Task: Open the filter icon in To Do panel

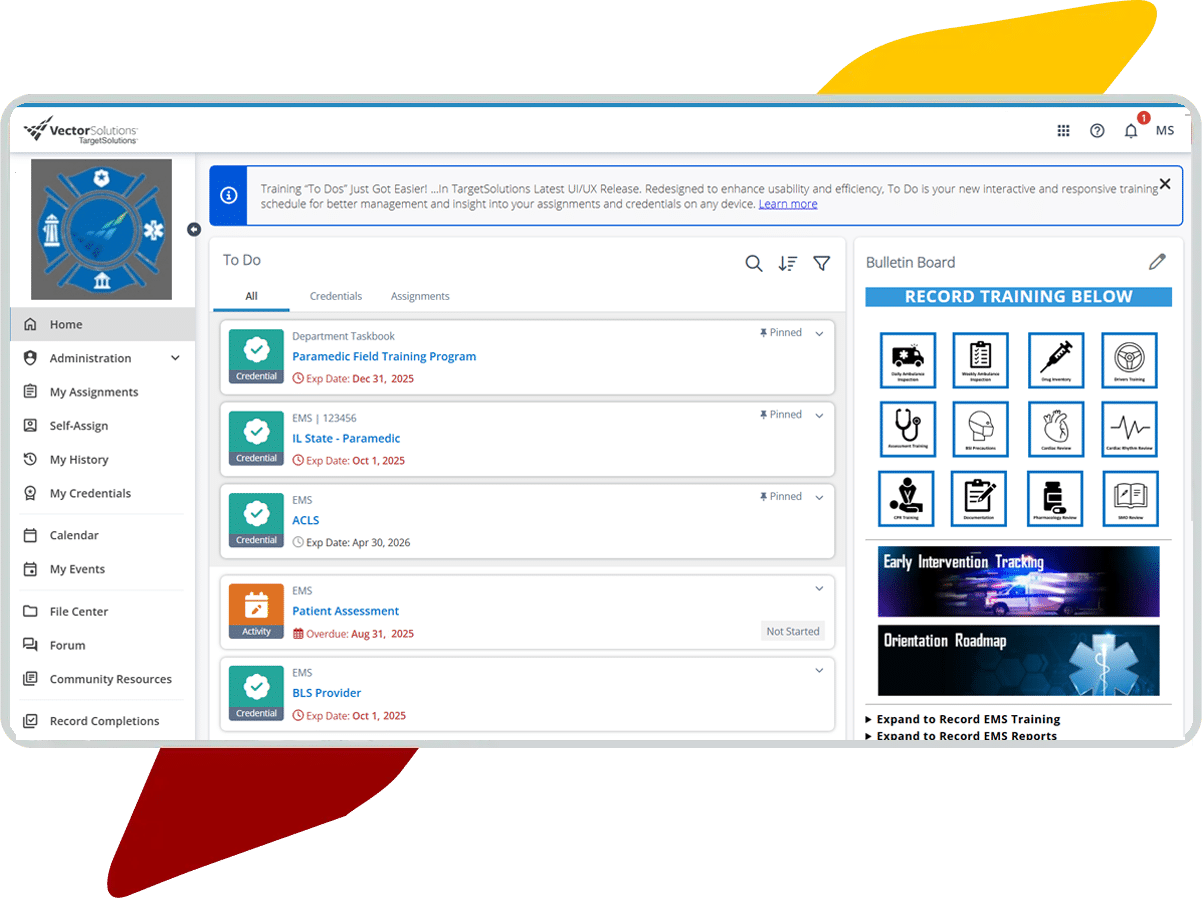Action: click(x=822, y=263)
